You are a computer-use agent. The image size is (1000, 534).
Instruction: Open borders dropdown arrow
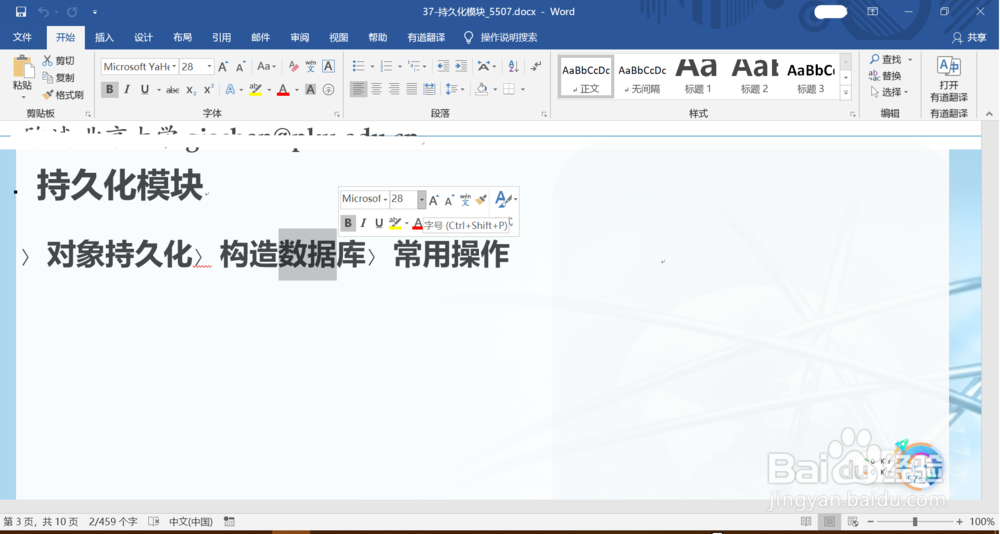523,90
